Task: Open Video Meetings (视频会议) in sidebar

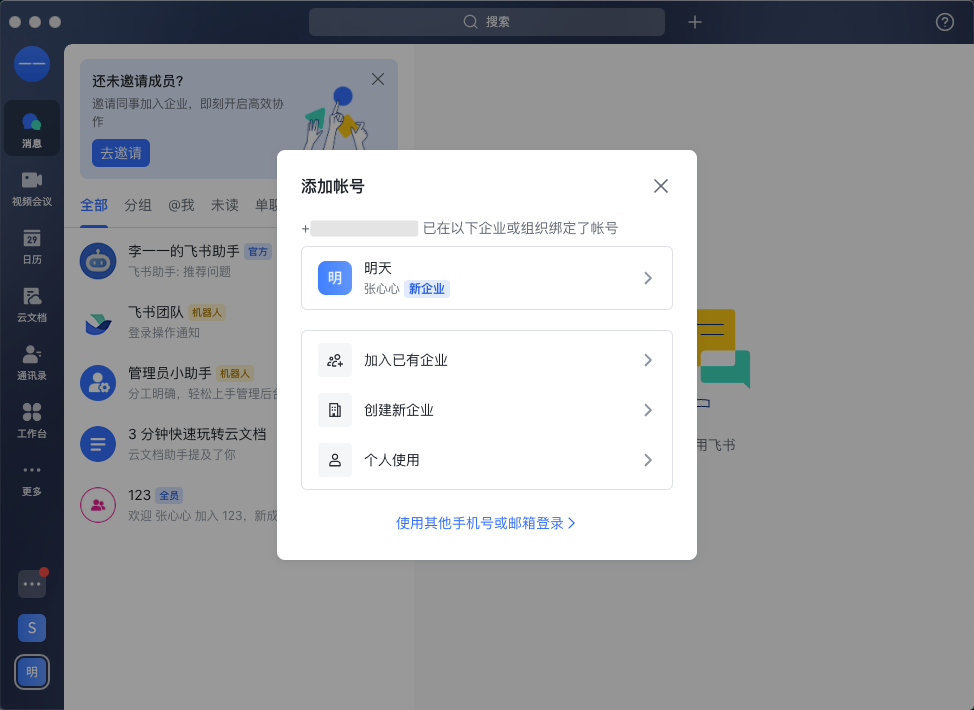Action: click(x=32, y=188)
